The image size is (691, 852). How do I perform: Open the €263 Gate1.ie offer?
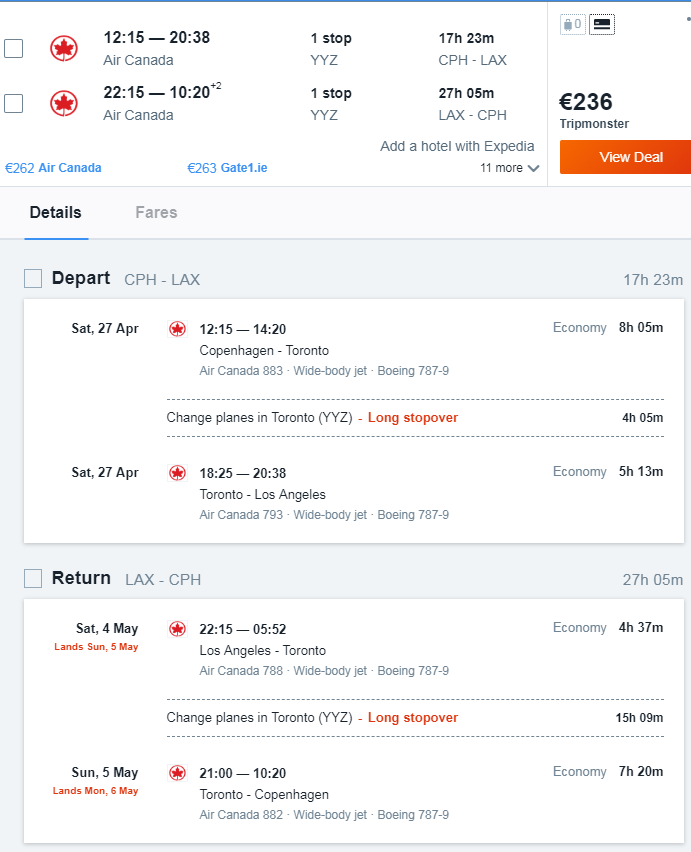tap(227, 168)
